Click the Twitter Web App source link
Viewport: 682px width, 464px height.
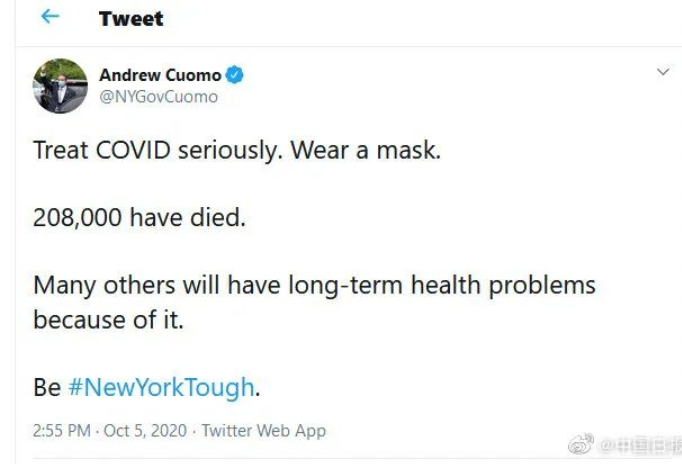tap(264, 431)
